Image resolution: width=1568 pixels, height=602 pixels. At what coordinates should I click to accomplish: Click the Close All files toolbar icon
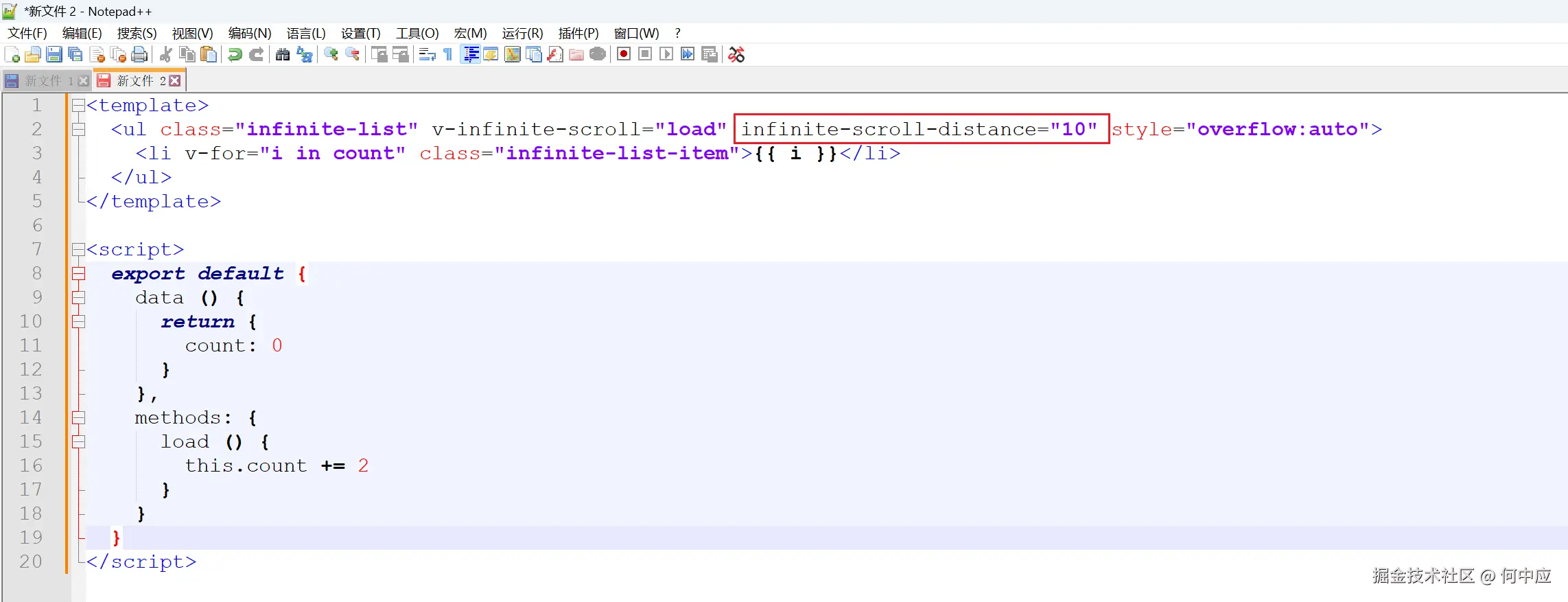click(x=118, y=55)
